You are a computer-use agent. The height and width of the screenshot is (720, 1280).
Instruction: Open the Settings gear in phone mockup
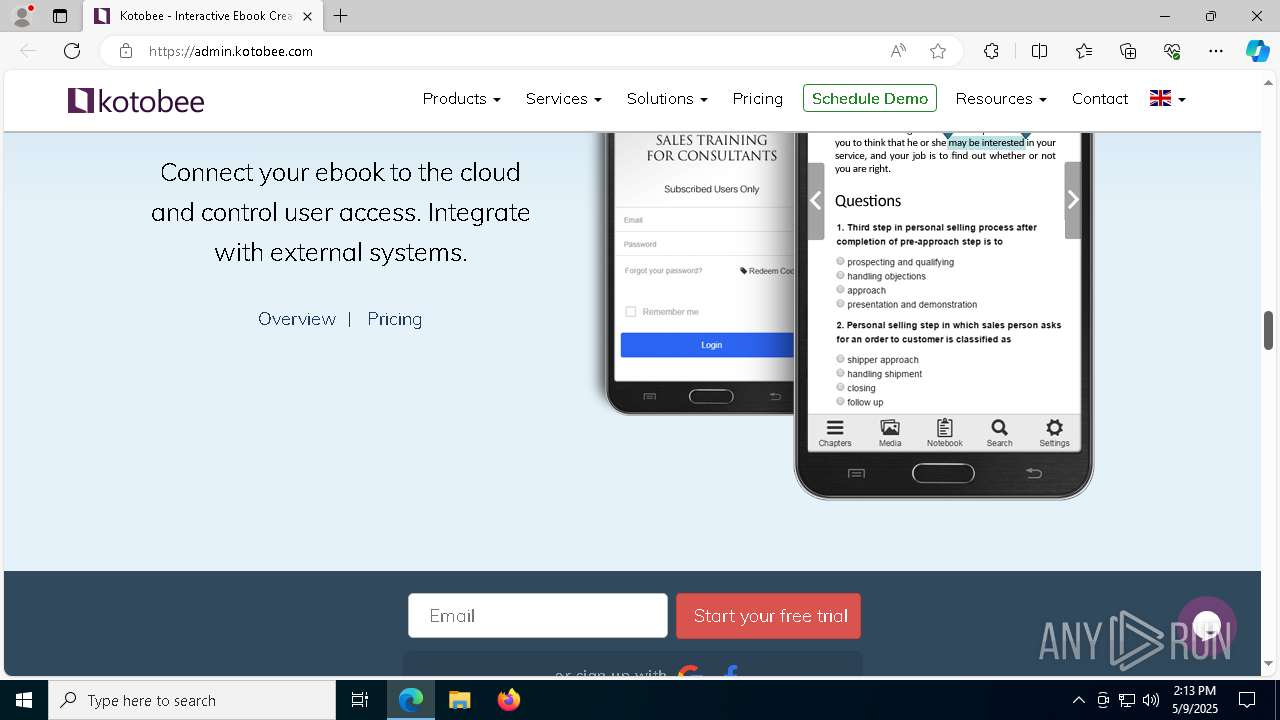tap(1054, 433)
